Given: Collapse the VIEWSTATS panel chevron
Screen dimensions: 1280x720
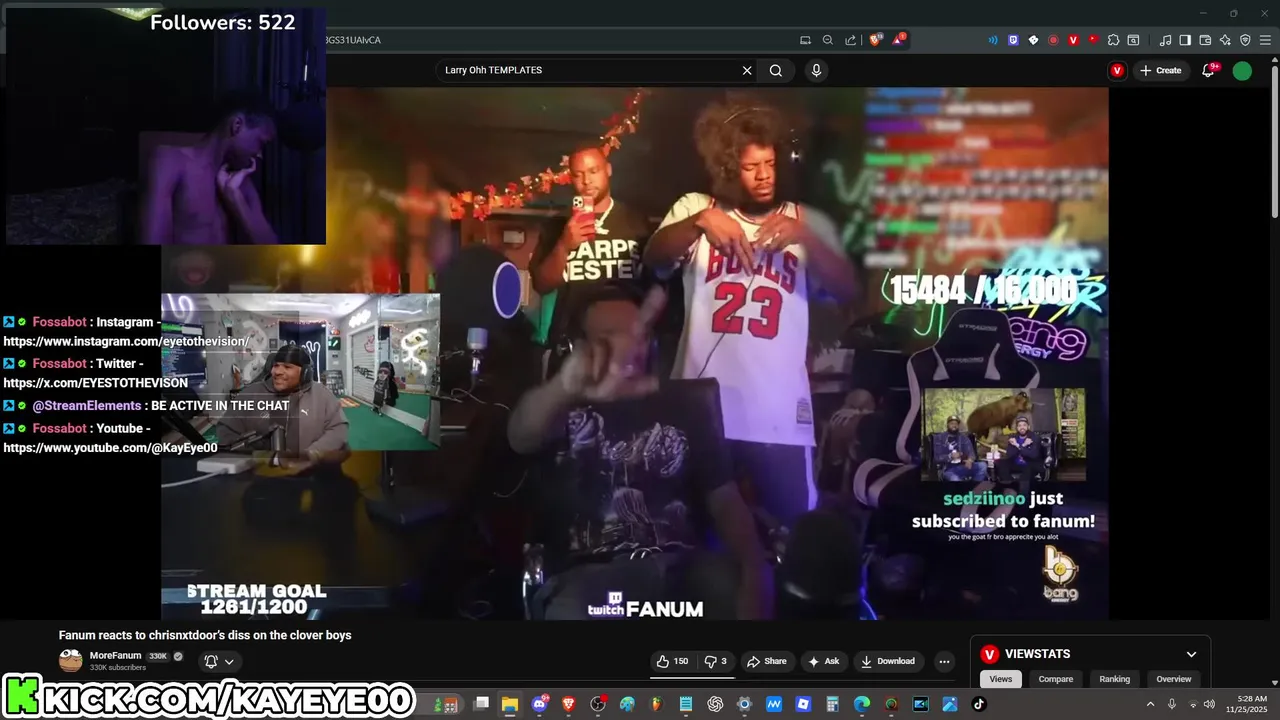Looking at the screenshot, I should coord(1191,654).
